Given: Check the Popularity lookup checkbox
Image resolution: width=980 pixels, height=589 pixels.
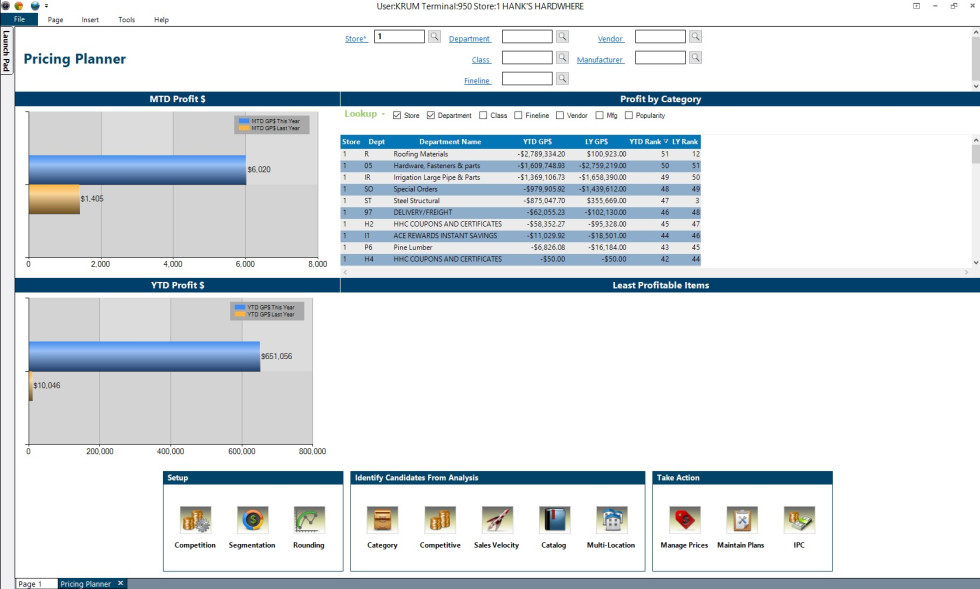Looking at the screenshot, I should pyautogui.click(x=627, y=116).
